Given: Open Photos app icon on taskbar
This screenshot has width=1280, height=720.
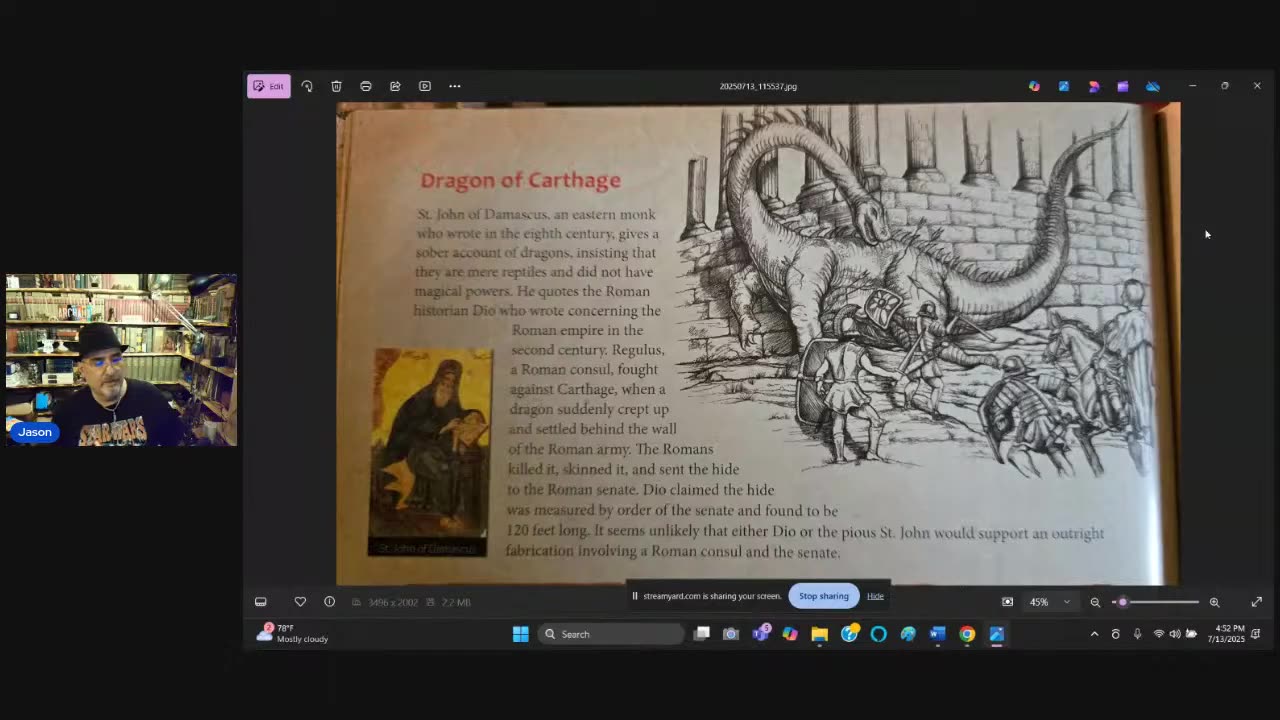Looking at the screenshot, I should (996, 634).
